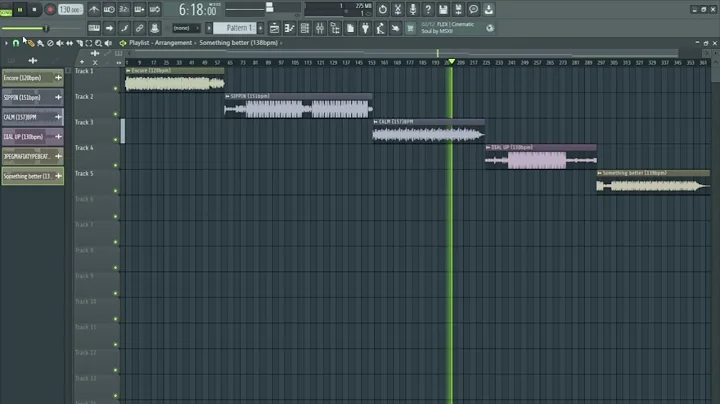Toggle the metronome icon

94,9
